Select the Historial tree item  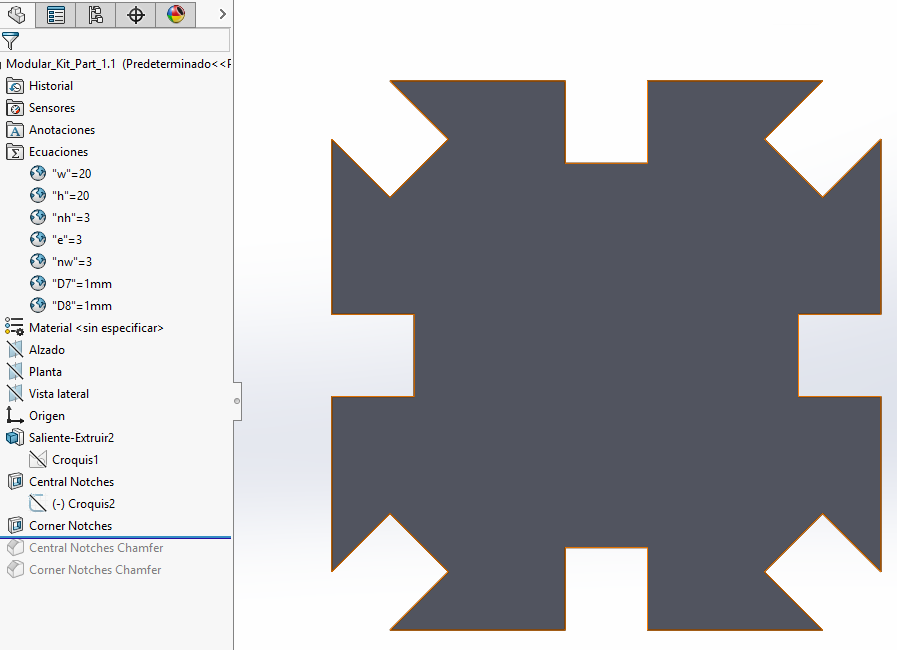click(51, 86)
